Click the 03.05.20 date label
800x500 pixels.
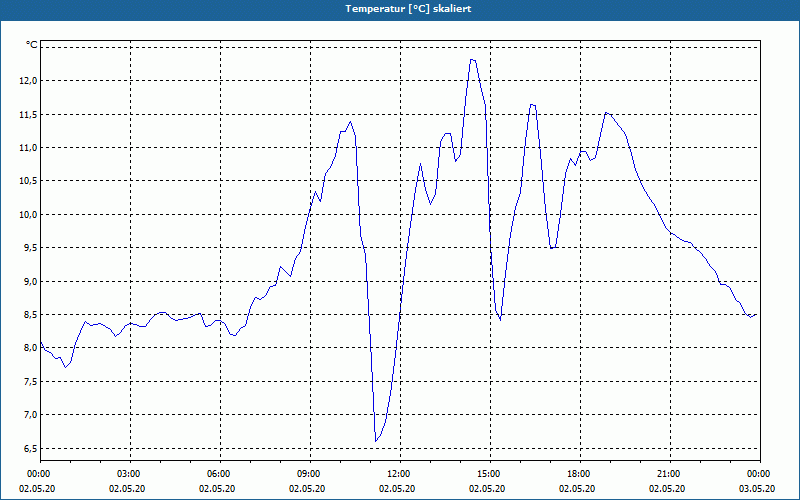tap(757, 489)
